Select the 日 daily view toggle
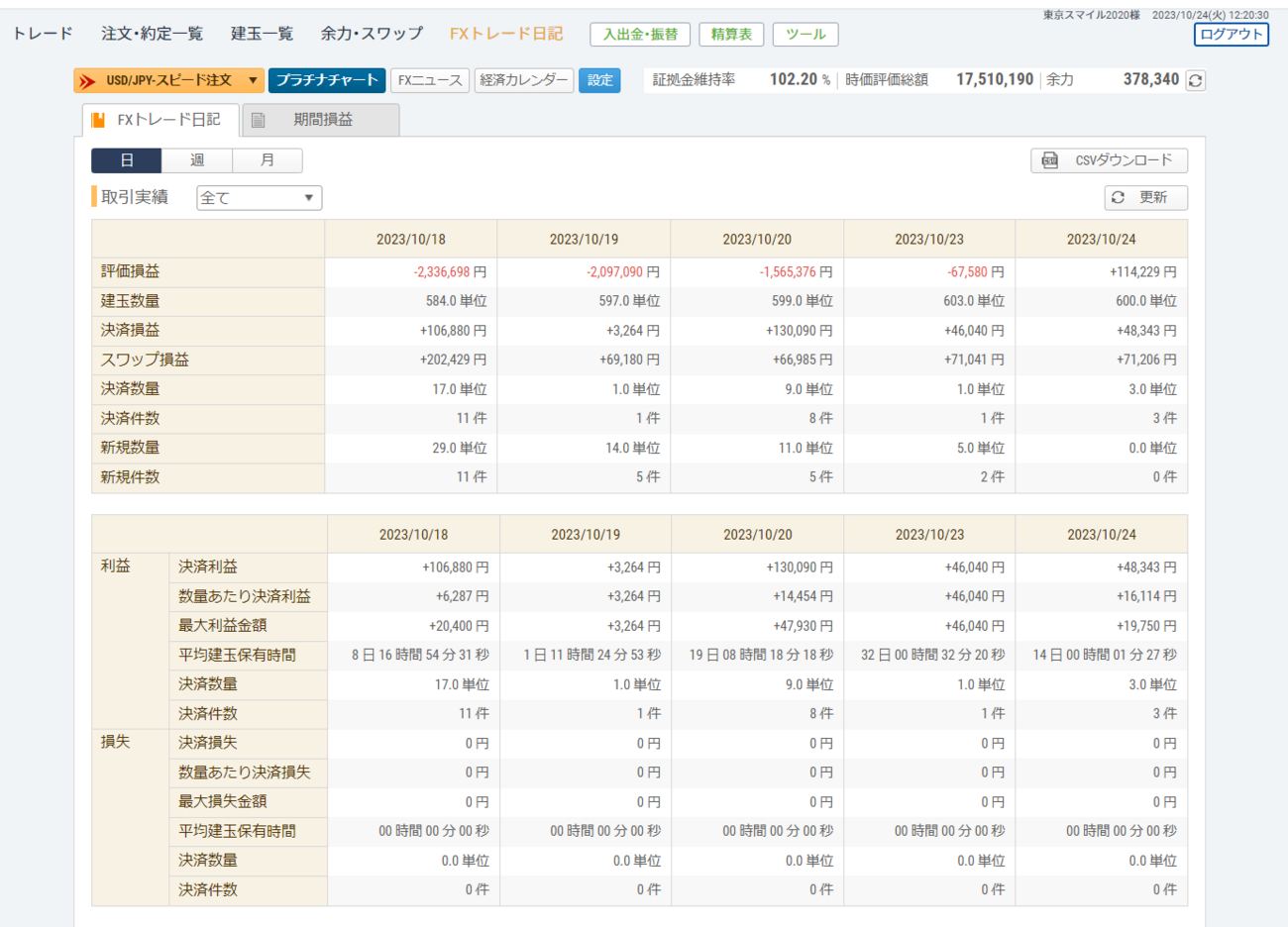The image size is (1288, 927). coord(127,160)
